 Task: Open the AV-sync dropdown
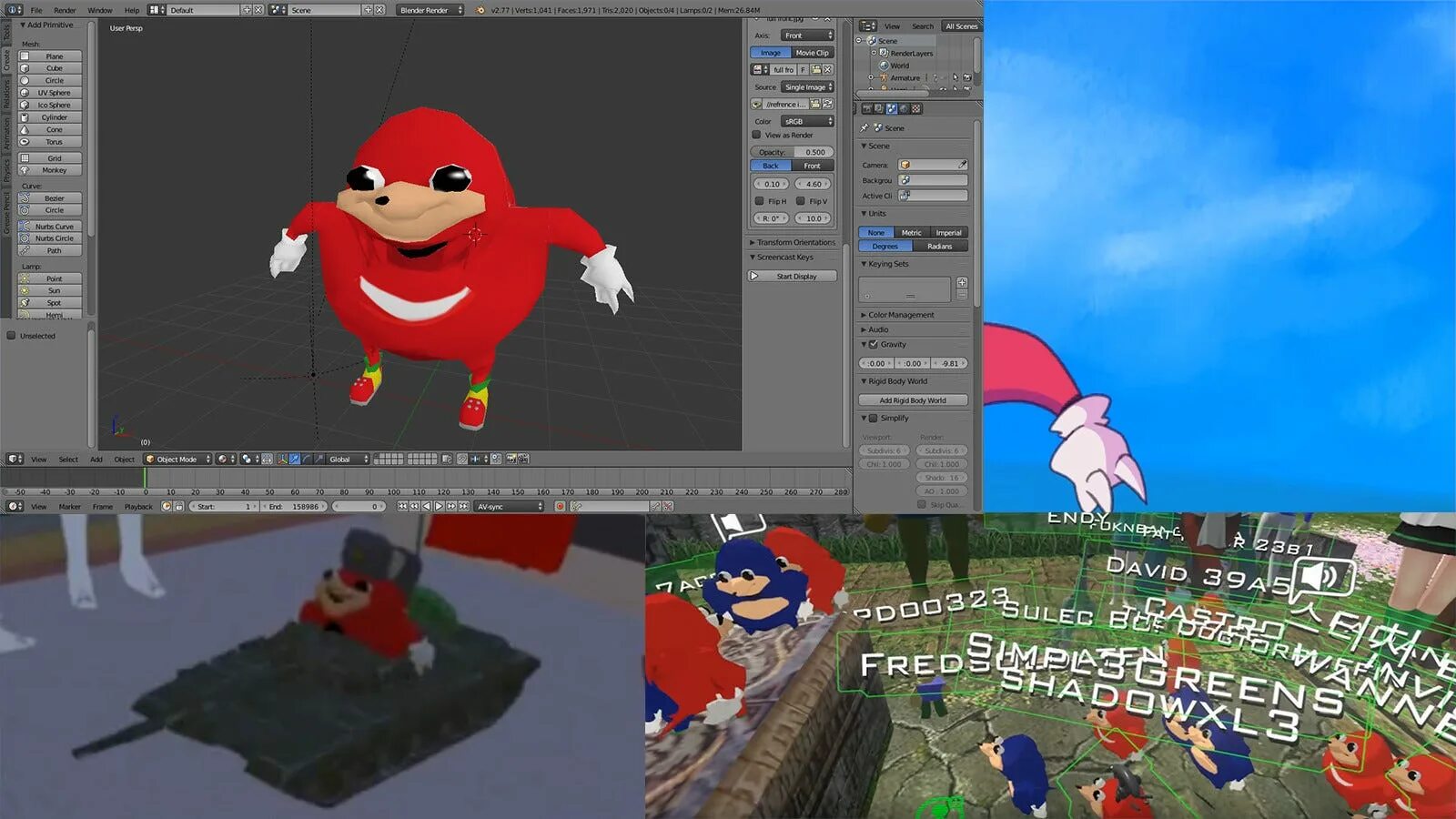click(509, 506)
